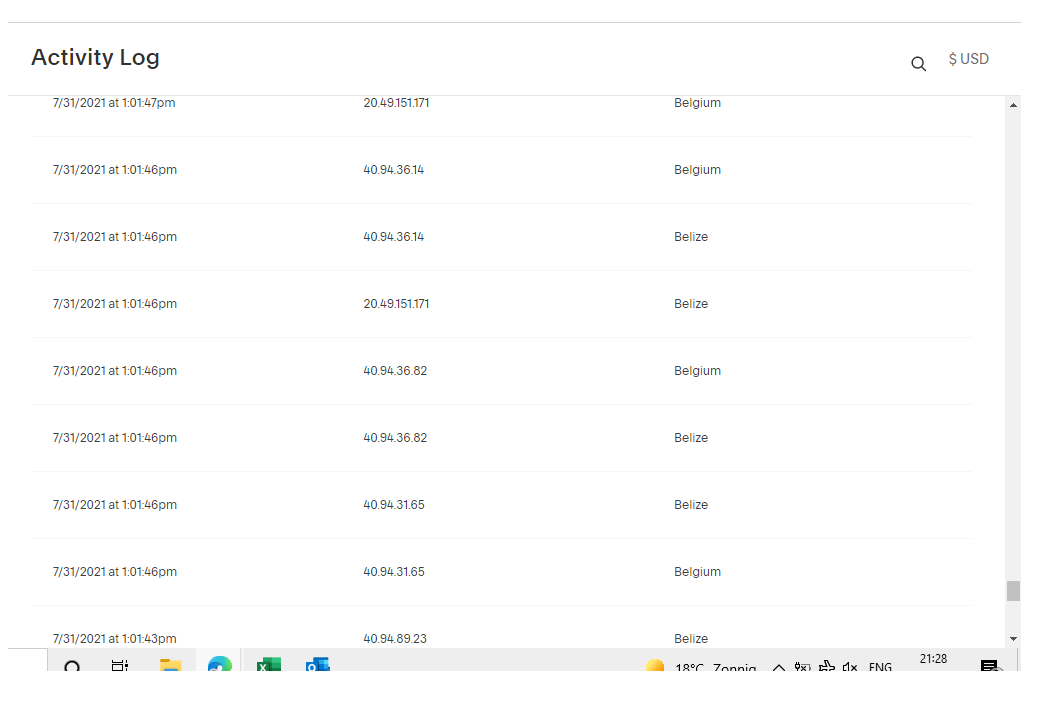
Task: Click Belize in the 20.49.151.171 row
Action: click(690, 304)
